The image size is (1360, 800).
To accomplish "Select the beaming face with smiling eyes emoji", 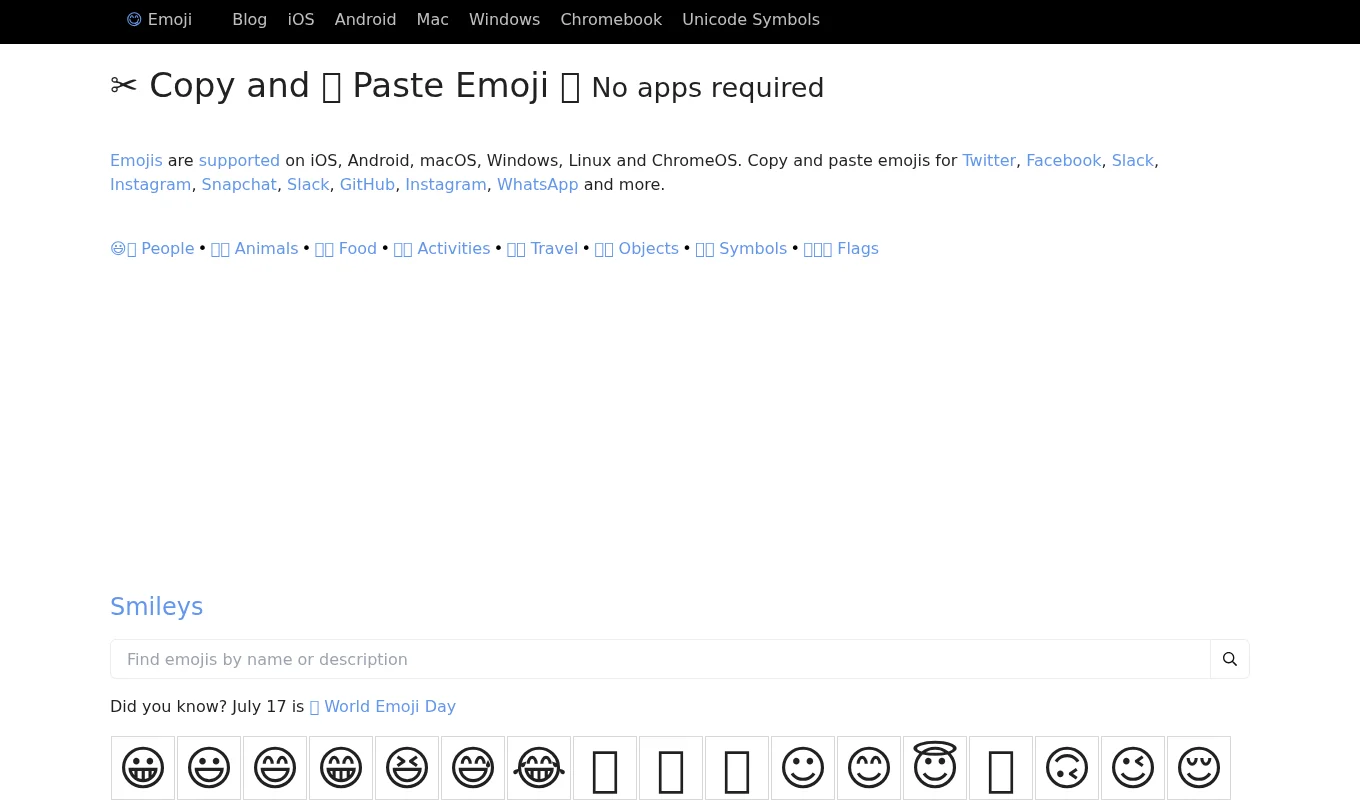I will [x=341, y=768].
